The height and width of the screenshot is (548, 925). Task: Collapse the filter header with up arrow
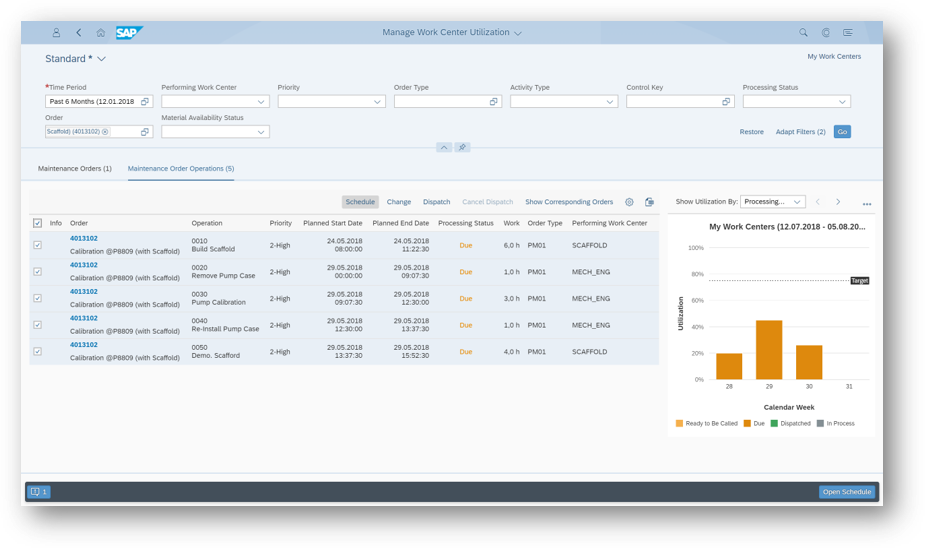[444, 147]
